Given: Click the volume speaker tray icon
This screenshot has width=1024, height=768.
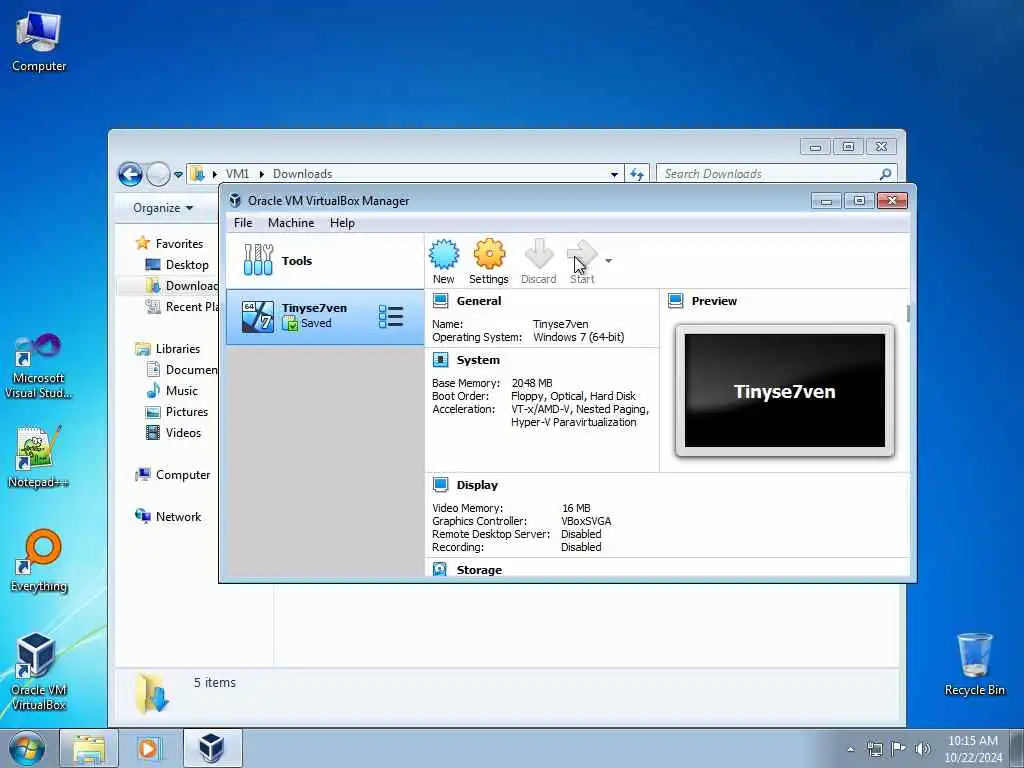Looking at the screenshot, I should [922, 749].
